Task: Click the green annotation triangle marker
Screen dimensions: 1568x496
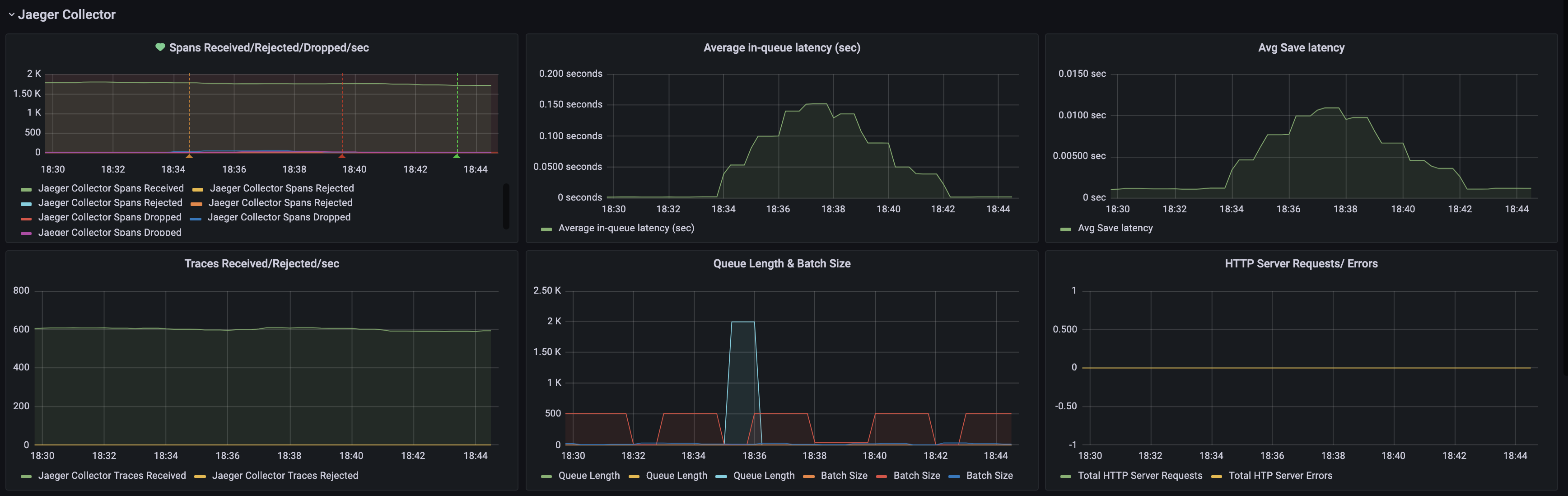Action: click(x=457, y=156)
